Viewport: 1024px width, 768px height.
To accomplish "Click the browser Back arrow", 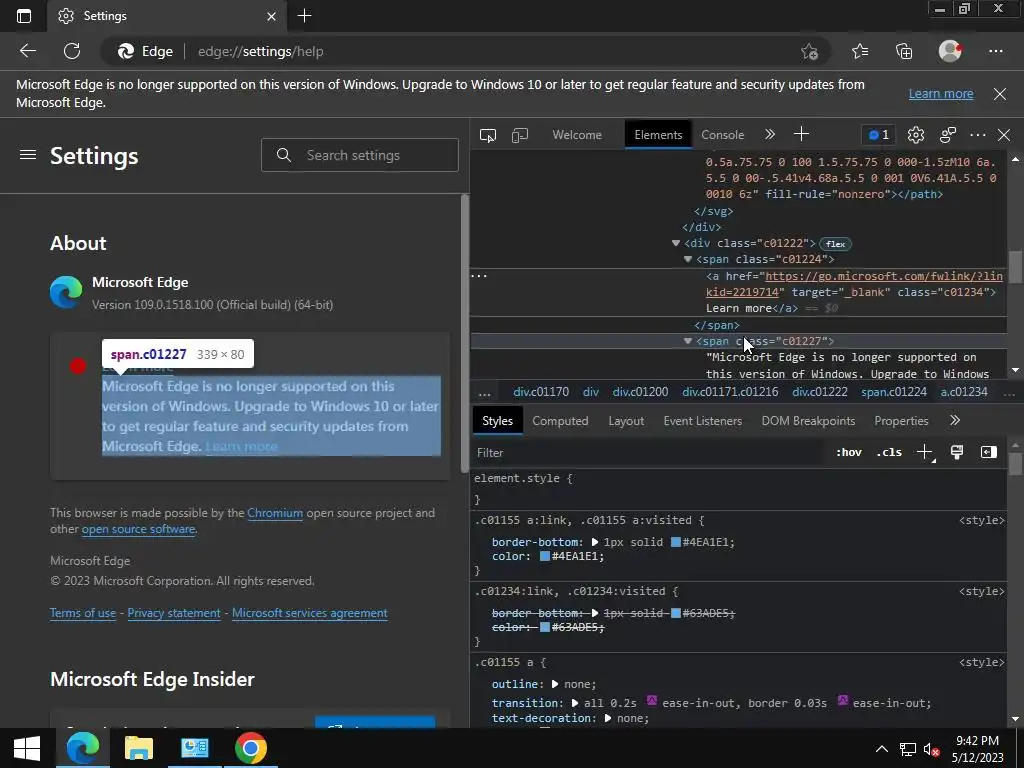I will 27,51.
